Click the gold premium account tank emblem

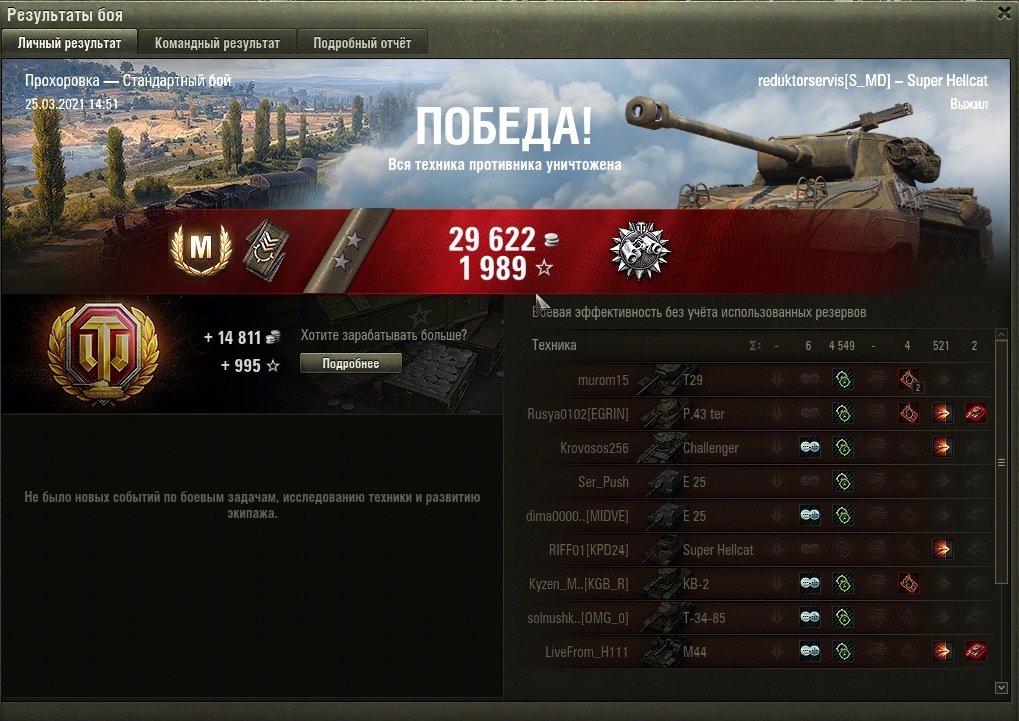coord(104,354)
